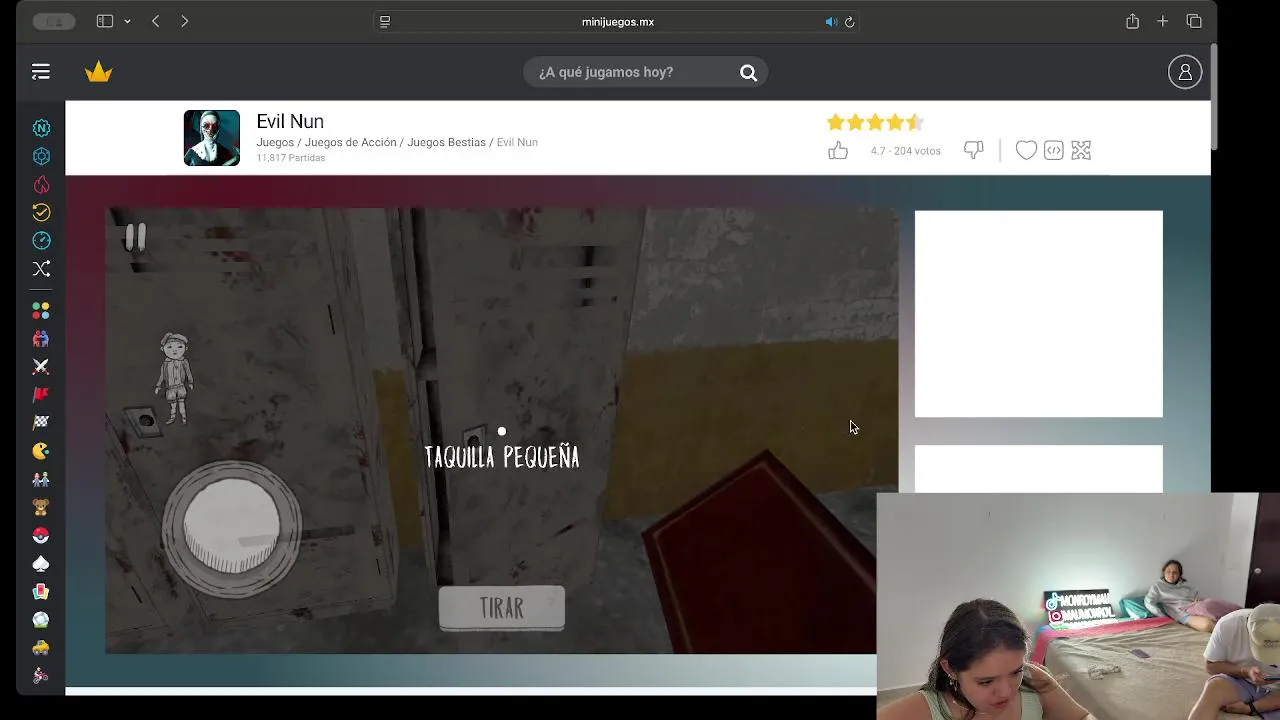The height and width of the screenshot is (720, 1280).
Task: Click the minijuegos.mx address bar
Action: click(617, 21)
